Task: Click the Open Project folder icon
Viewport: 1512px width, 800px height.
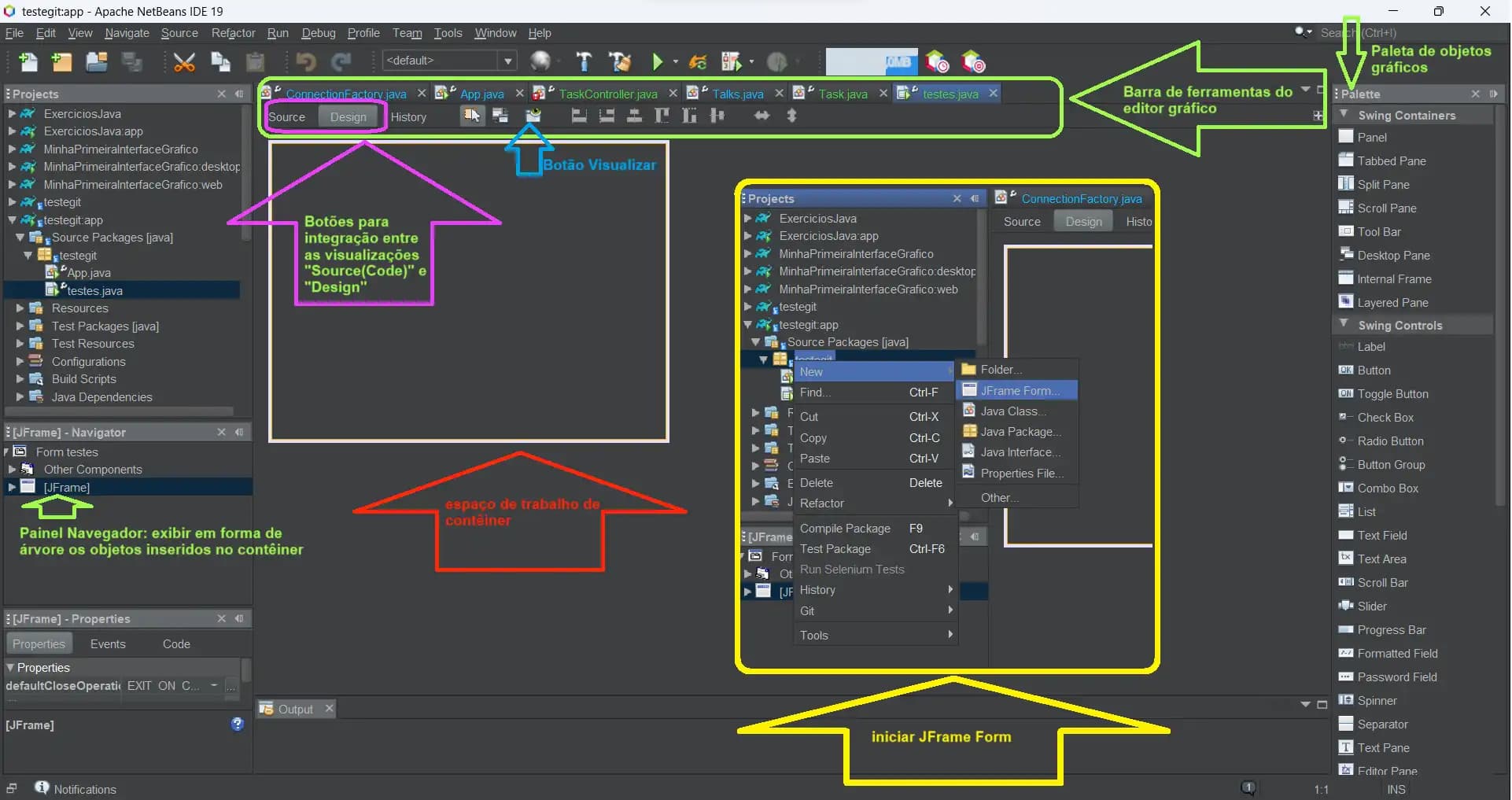Action: tap(97, 61)
